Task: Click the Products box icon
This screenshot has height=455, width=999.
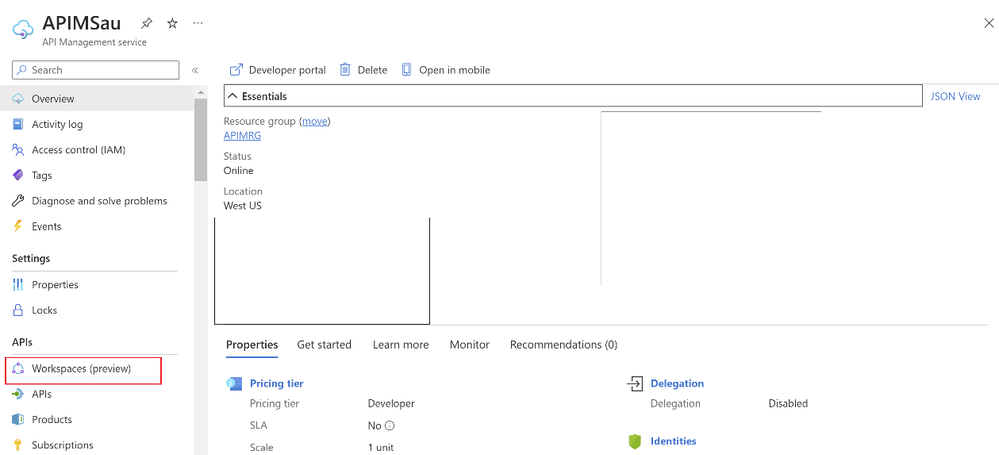Action: [x=18, y=419]
